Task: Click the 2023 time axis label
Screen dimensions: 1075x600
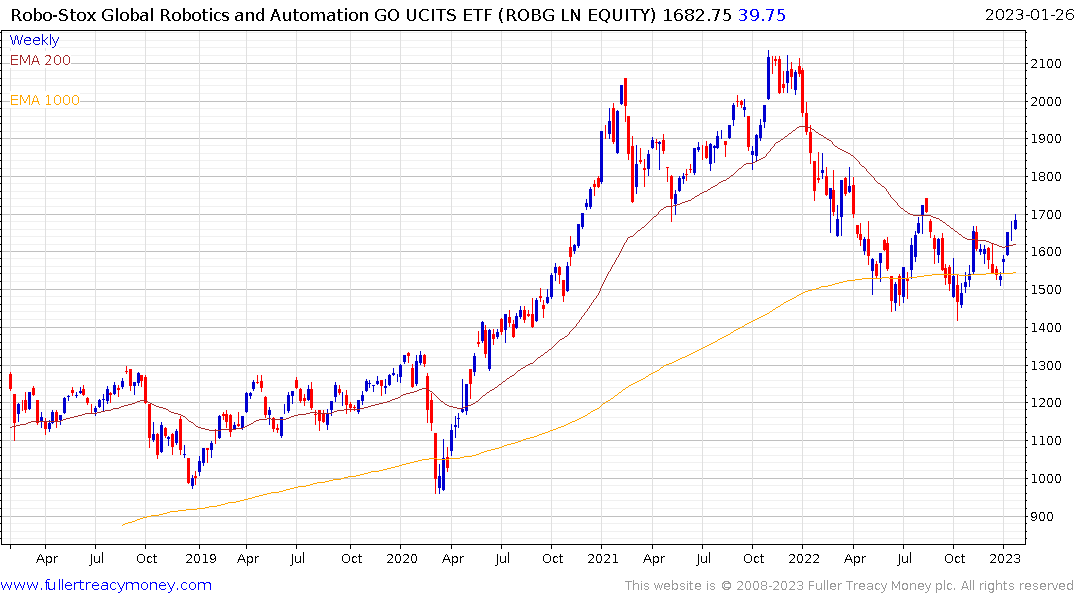Action: click(x=1004, y=558)
